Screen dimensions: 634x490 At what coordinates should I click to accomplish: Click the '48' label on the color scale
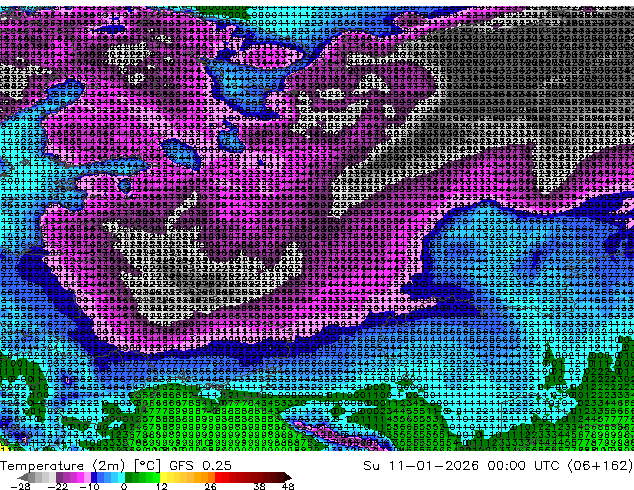click(288, 486)
